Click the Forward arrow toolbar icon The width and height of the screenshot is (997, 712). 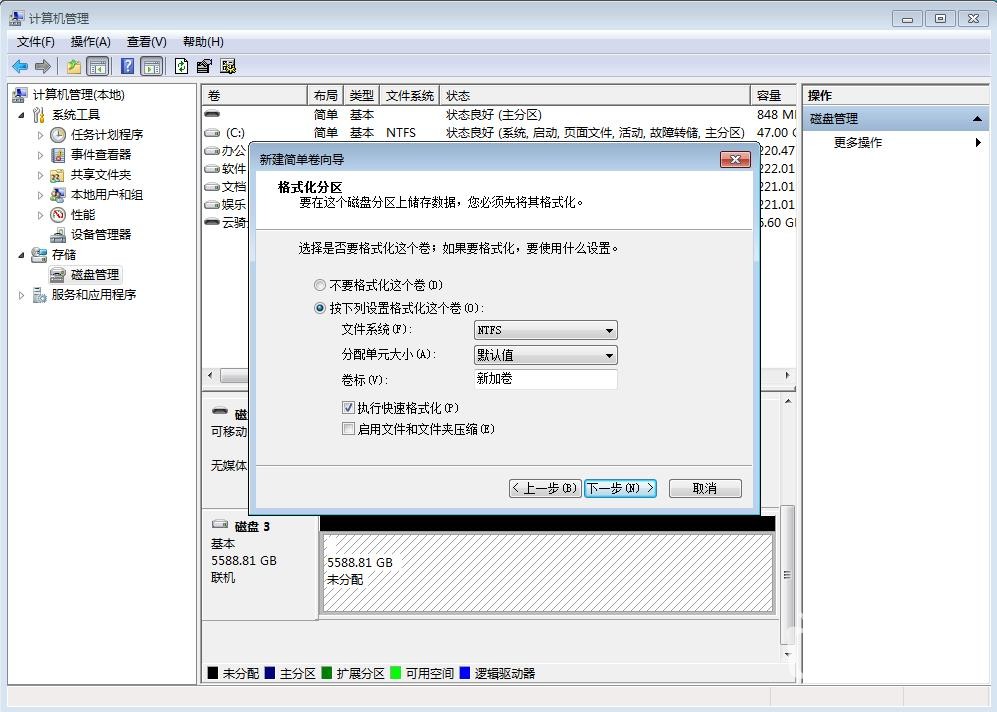[43, 66]
